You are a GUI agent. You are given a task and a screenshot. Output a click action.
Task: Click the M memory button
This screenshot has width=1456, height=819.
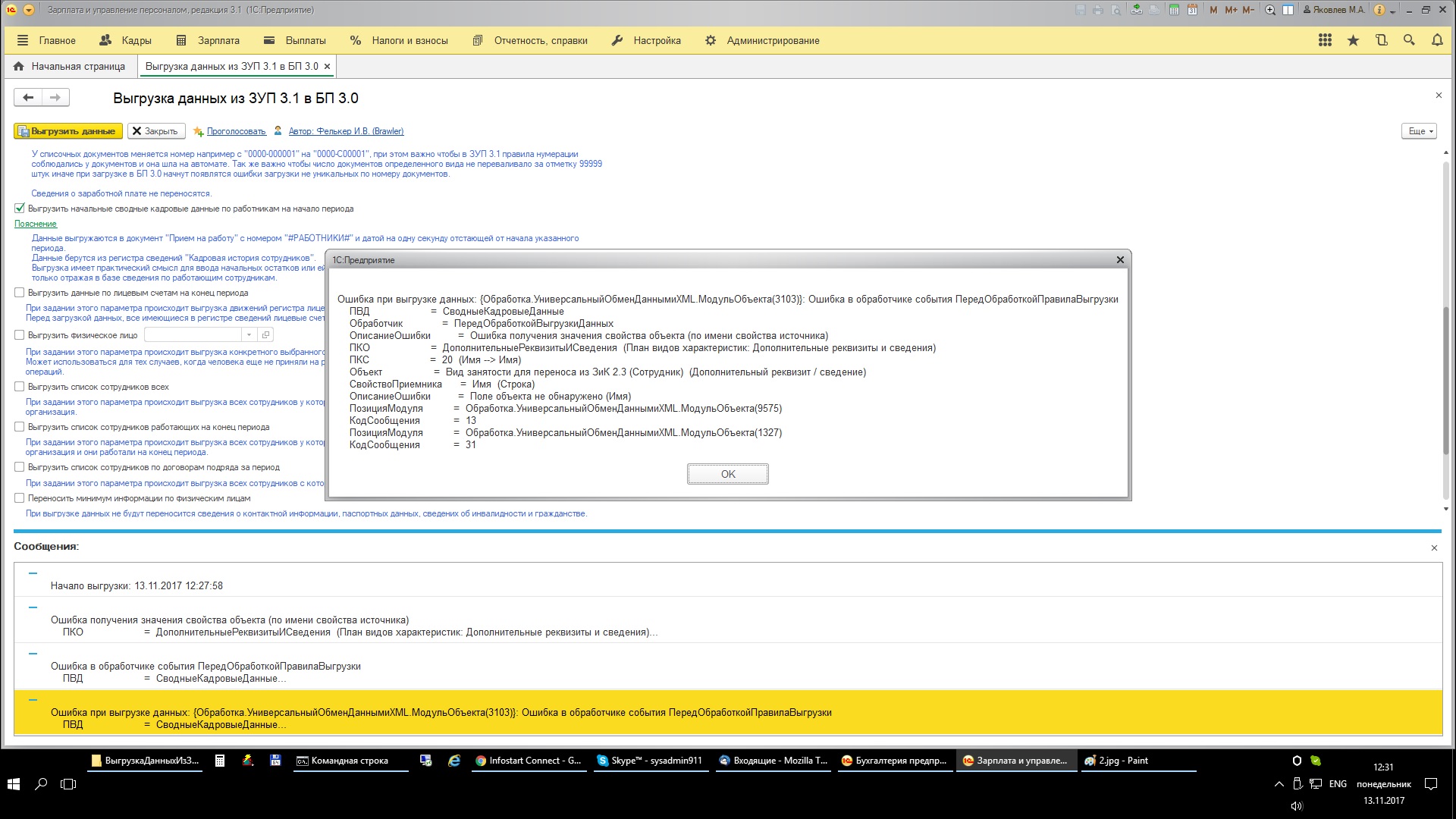1213,10
